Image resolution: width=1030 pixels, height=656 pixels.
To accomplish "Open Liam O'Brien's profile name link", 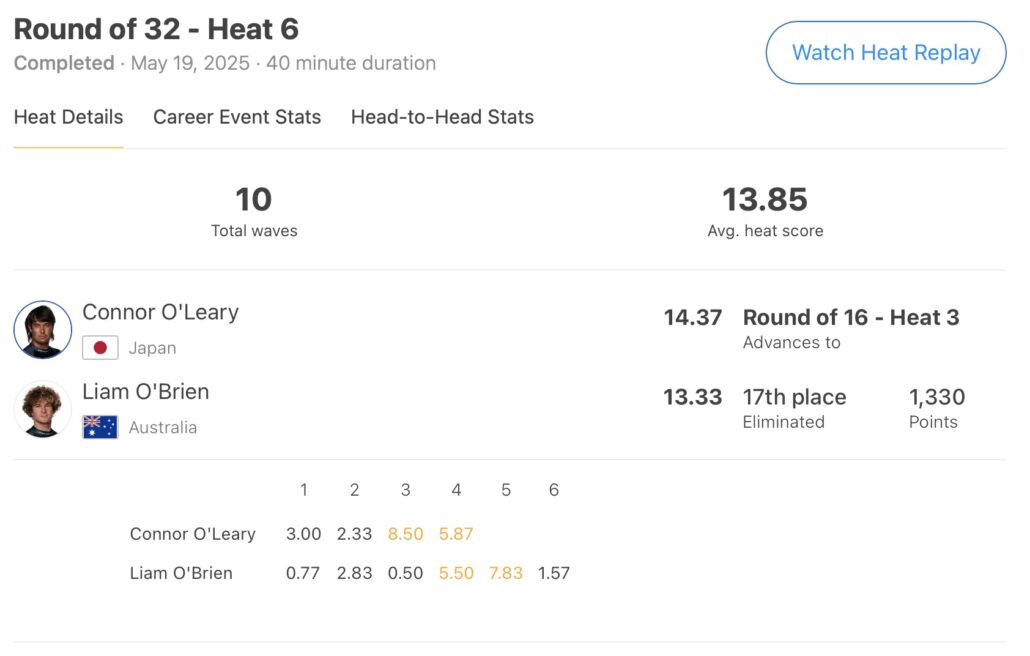I will (x=146, y=391).
